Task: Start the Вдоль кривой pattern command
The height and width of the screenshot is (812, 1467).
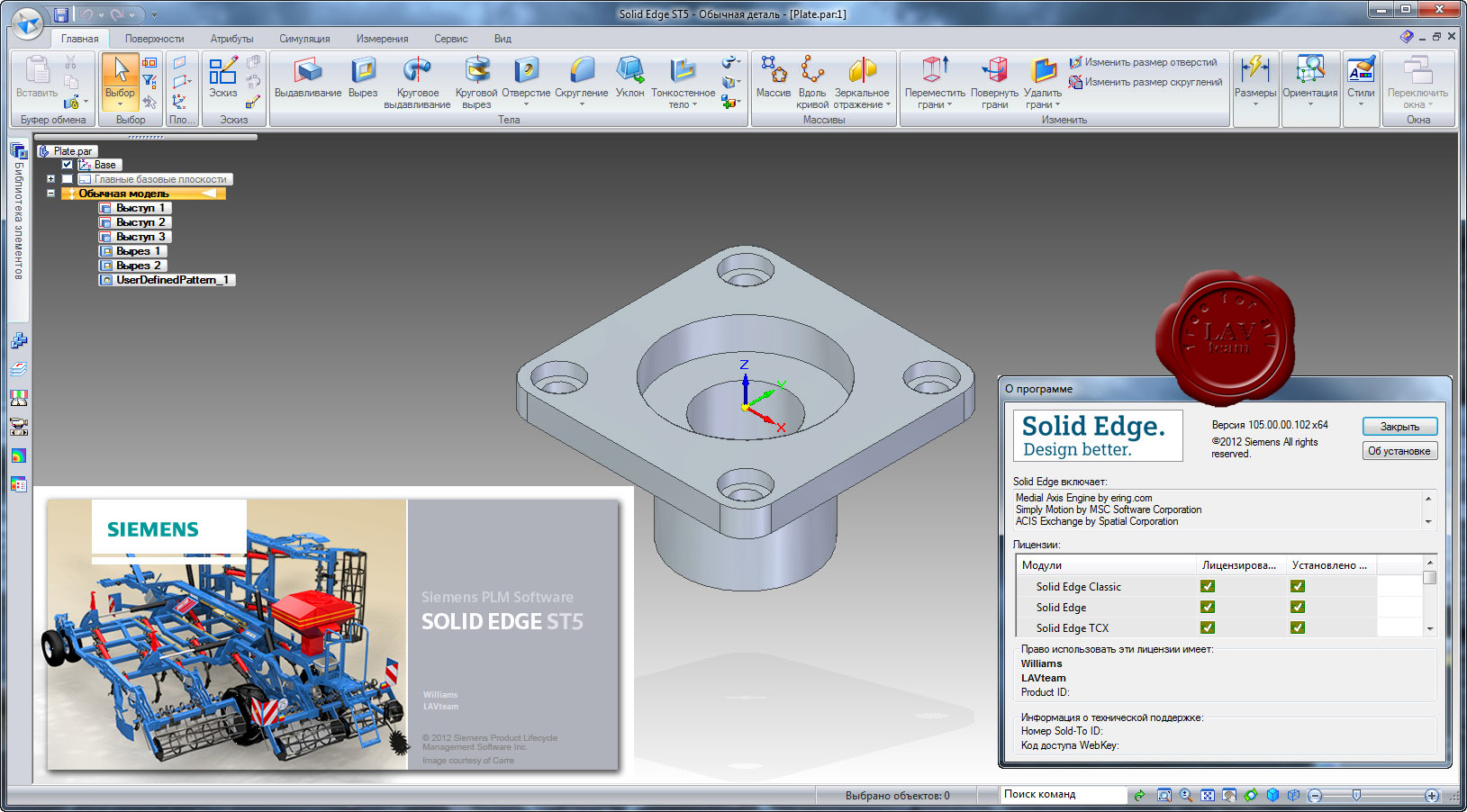Action: point(811,83)
